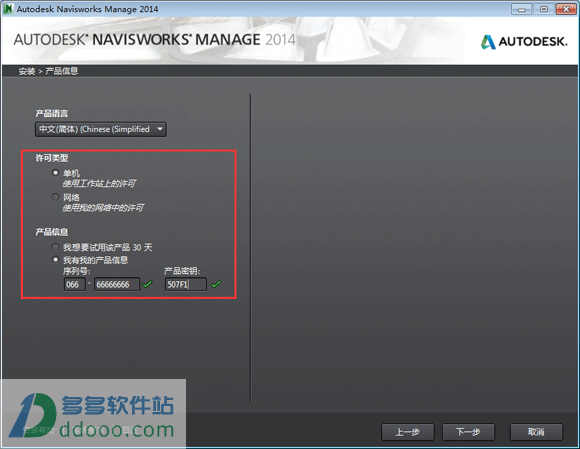
Task: Click the 使用工作站上的许可 description text
Action: pos(99,183)
